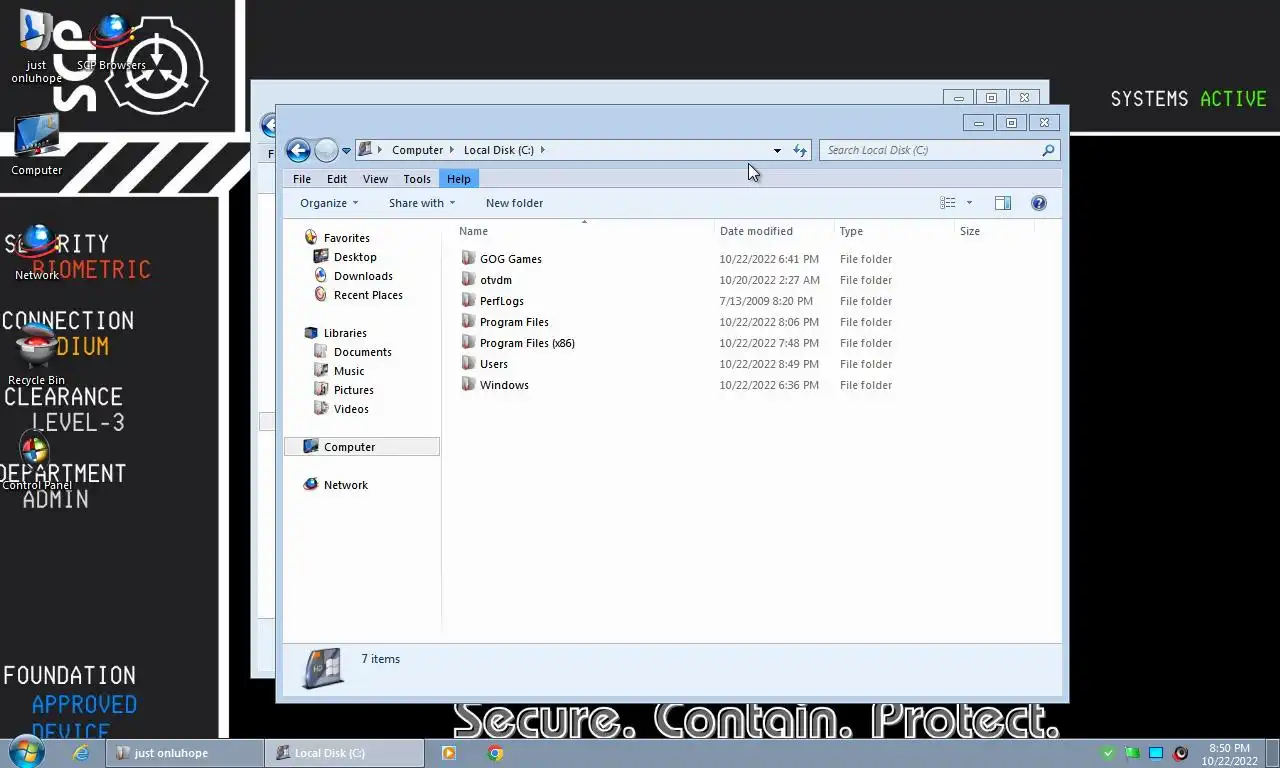Expand arrow after Computer breadcrumb
Image resolution: width=1280 pixels, height=768 pixels.
(x=453, y=150)
